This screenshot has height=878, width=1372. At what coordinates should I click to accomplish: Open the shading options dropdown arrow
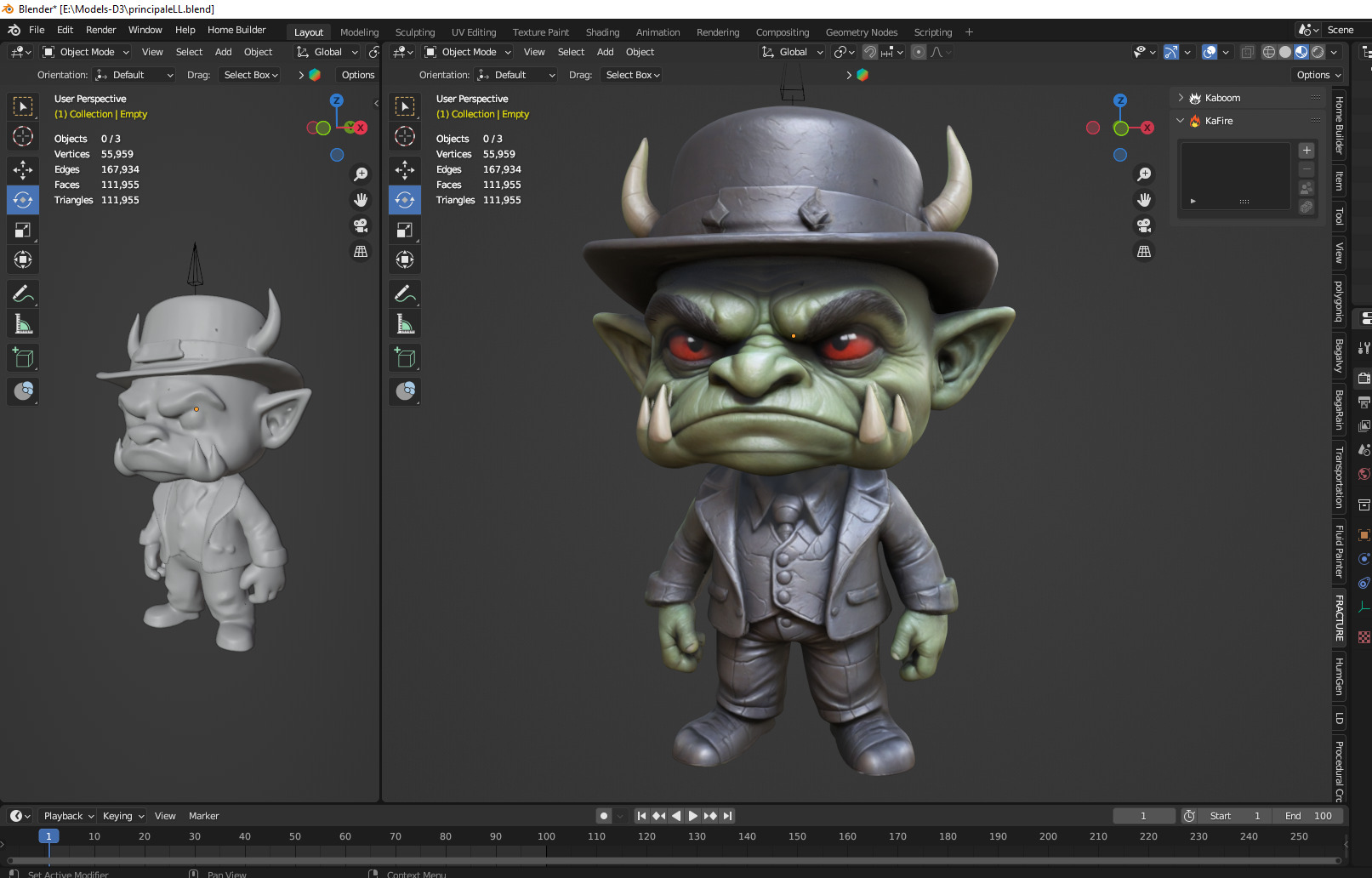pyautogui.click(x=1334, y=52)
